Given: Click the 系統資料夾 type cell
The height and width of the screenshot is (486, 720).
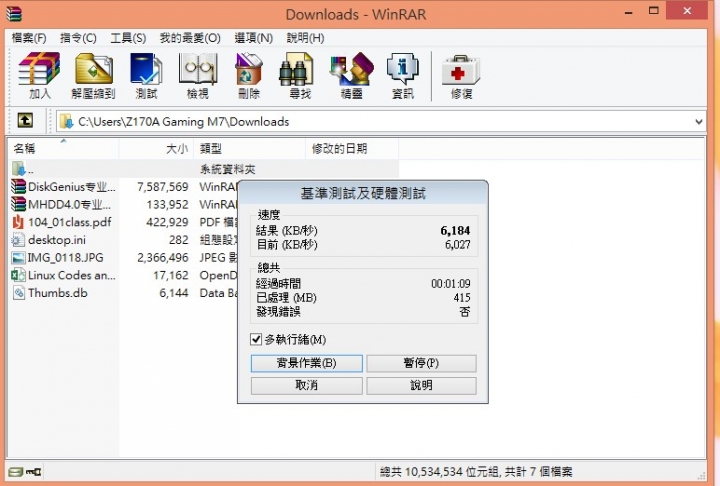Looking at the screenshot, I should coord(228,169).
